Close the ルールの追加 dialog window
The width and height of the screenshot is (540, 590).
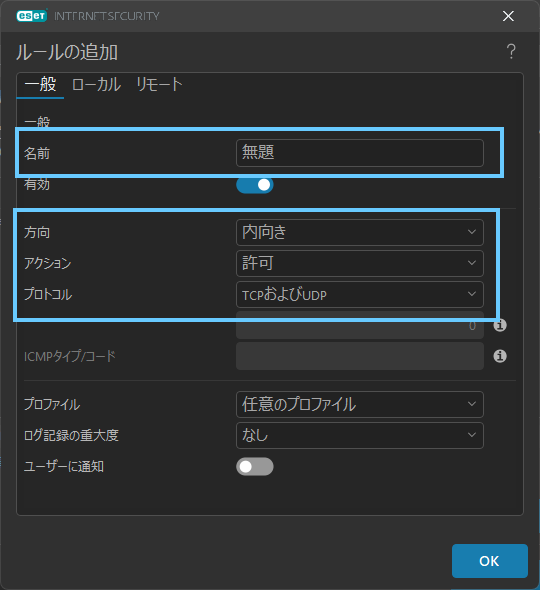tap(508, 16)
